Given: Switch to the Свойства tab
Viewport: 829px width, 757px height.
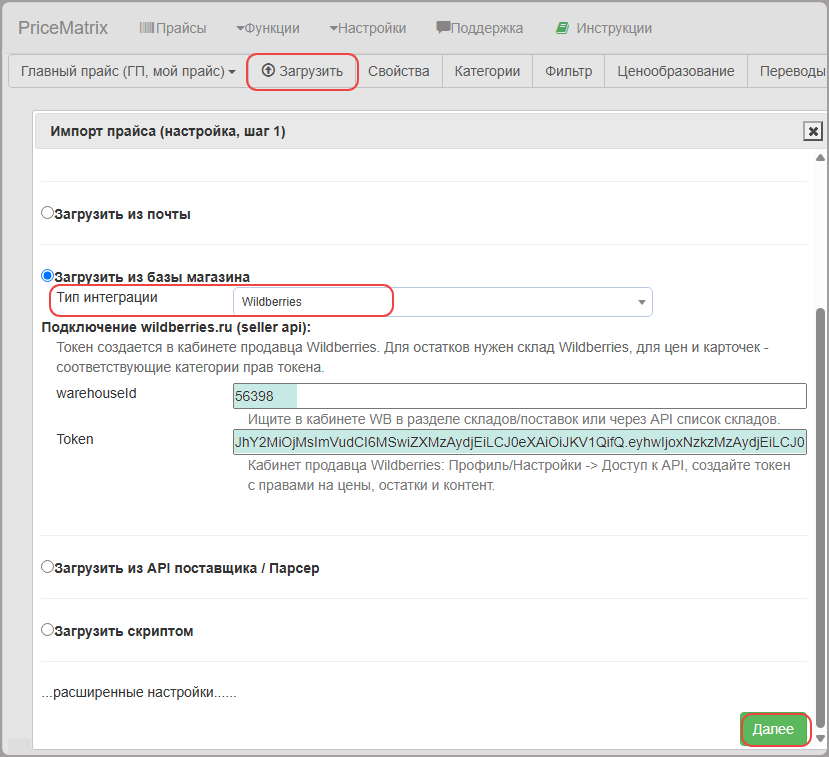Looking at the screenshot, I should (x=399, y=71).
